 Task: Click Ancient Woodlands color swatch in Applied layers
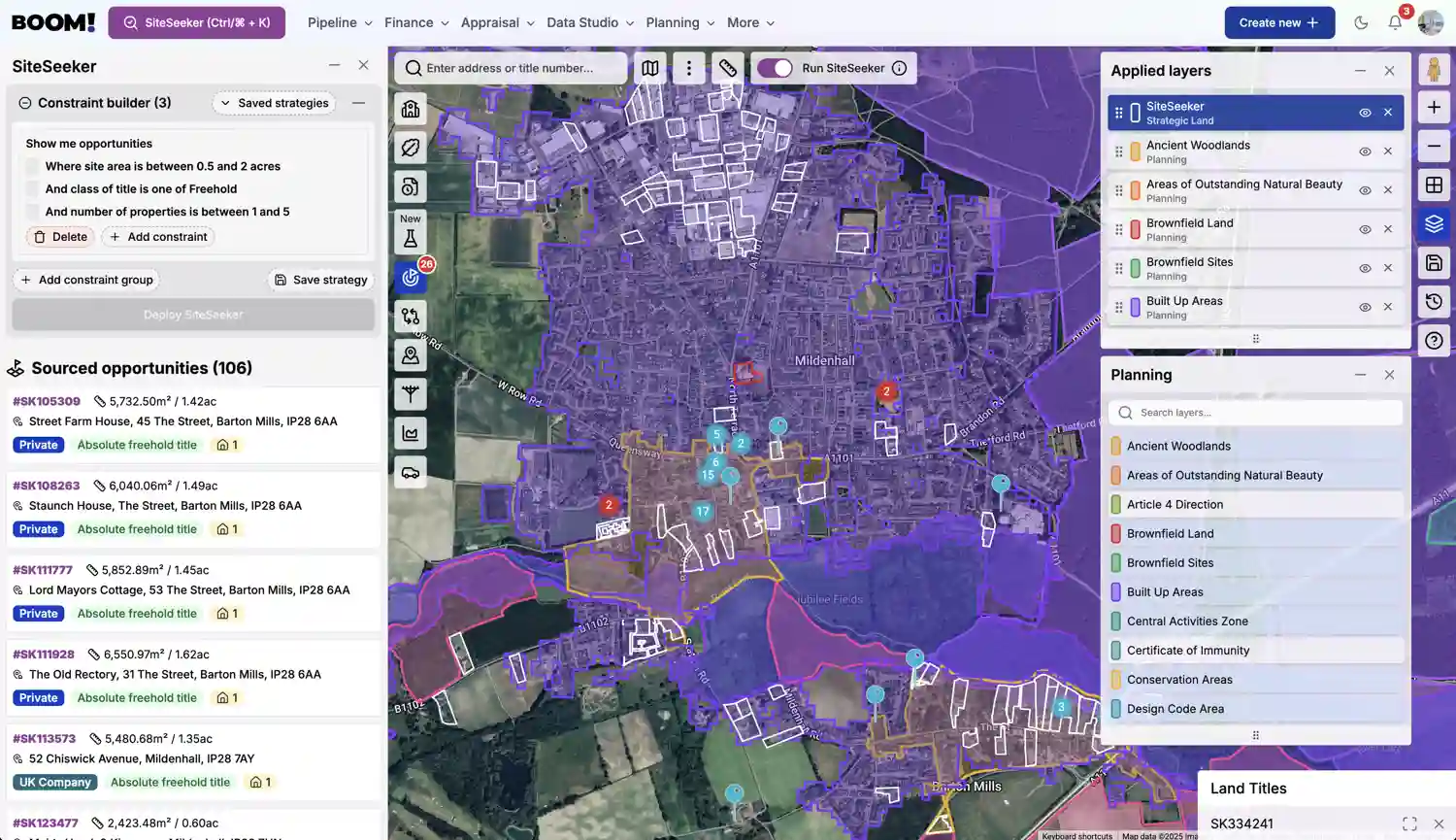pos(1135,151)
